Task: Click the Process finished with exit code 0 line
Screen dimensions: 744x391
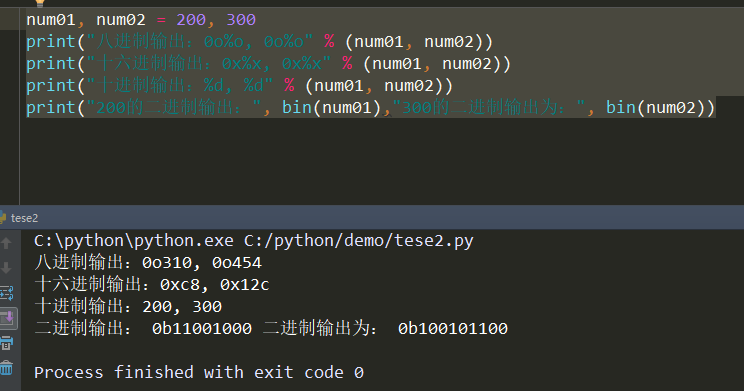Action: 199,372
